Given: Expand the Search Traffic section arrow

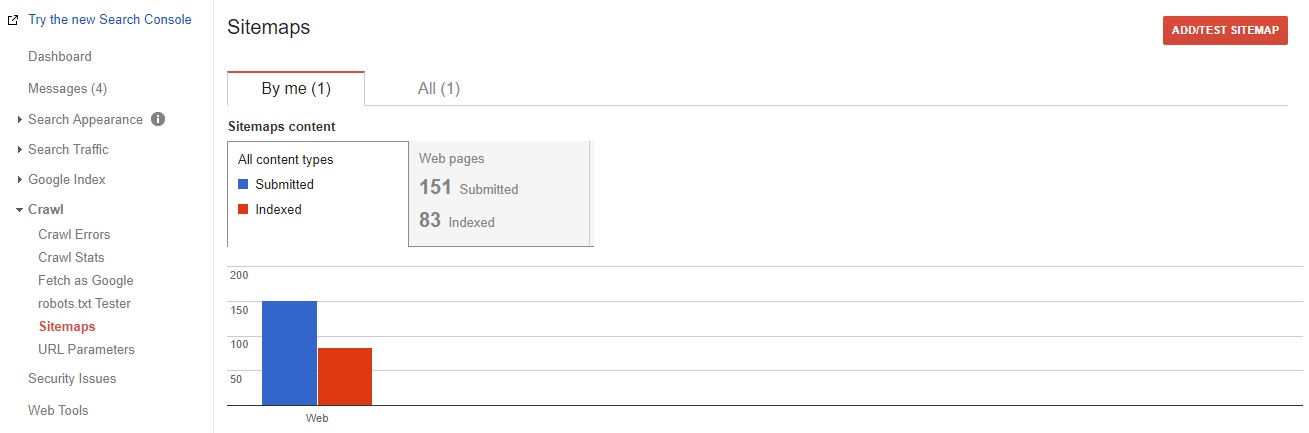Looking at the screenshot, I should click(x=19, y=150).
